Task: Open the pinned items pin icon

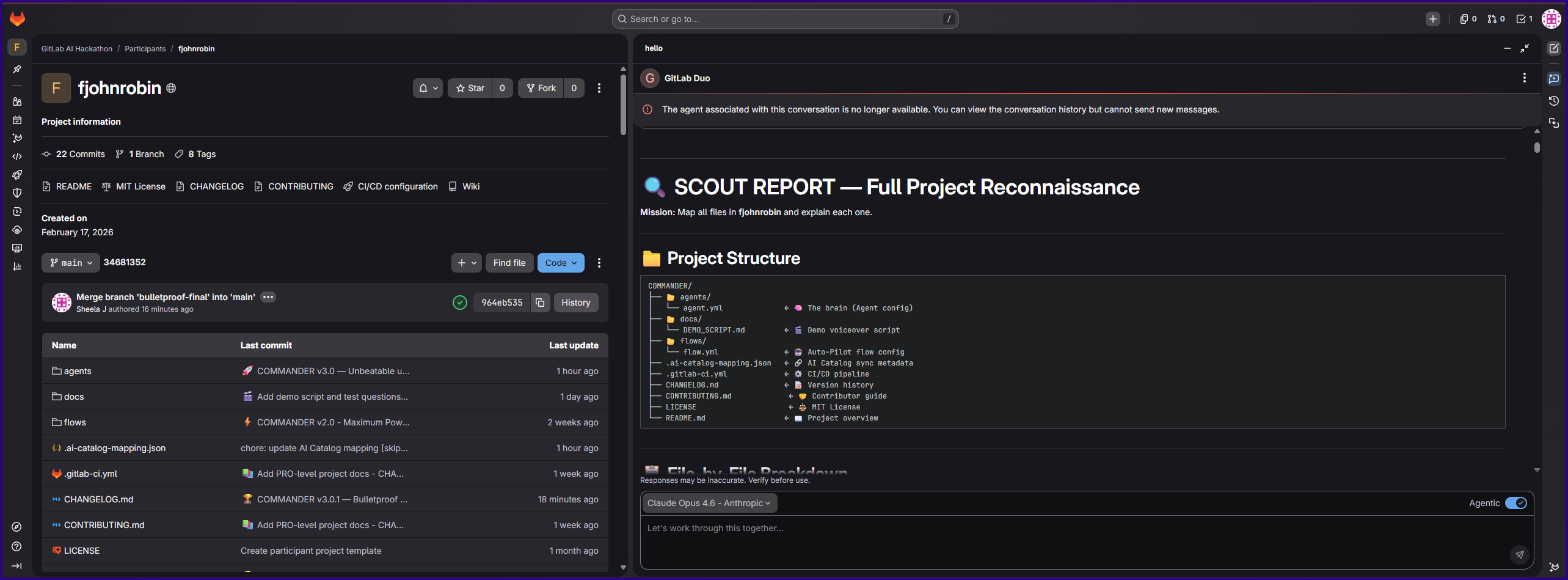Action: click(17, 69)
